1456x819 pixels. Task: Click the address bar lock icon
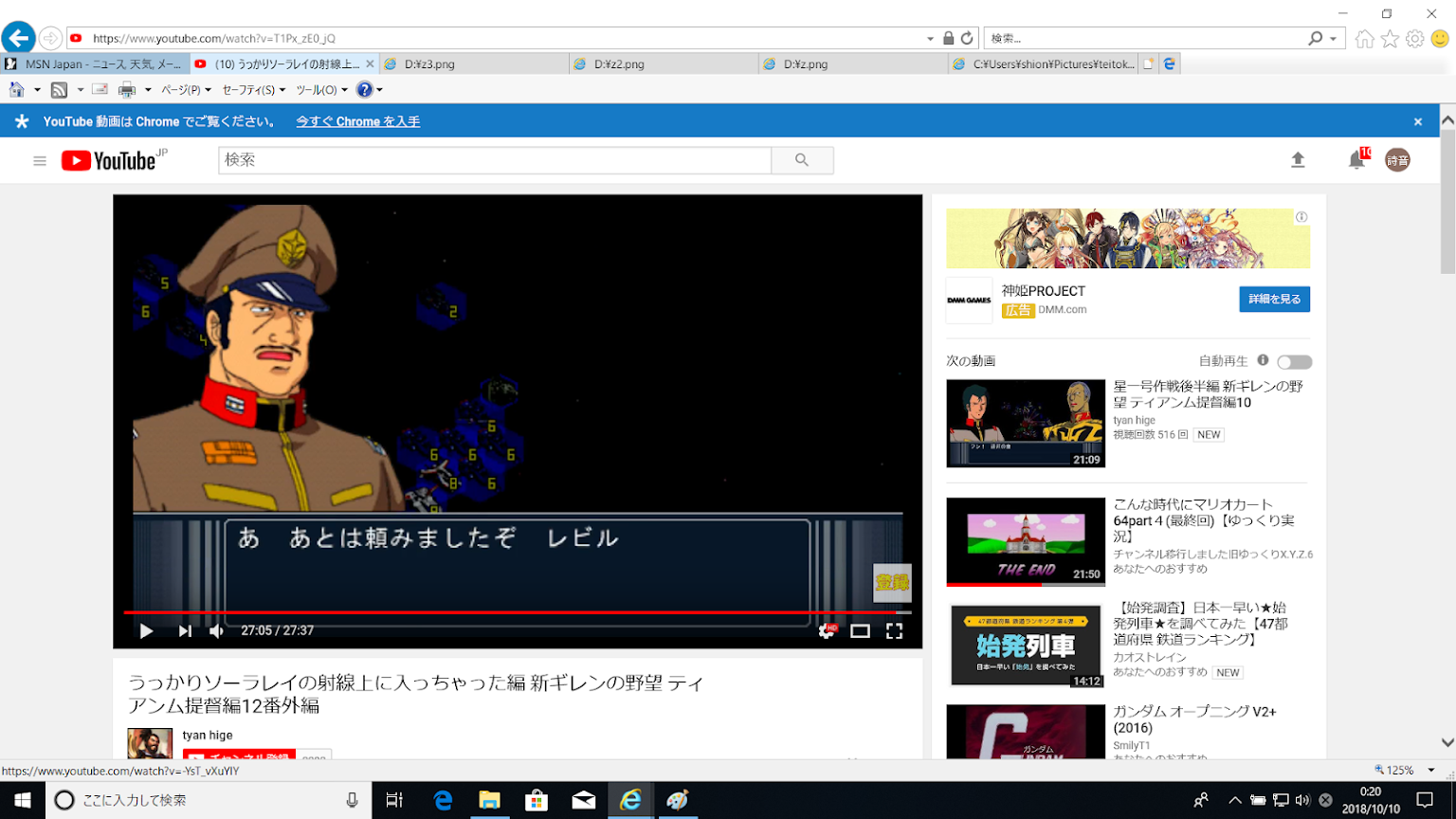(948, 38)
